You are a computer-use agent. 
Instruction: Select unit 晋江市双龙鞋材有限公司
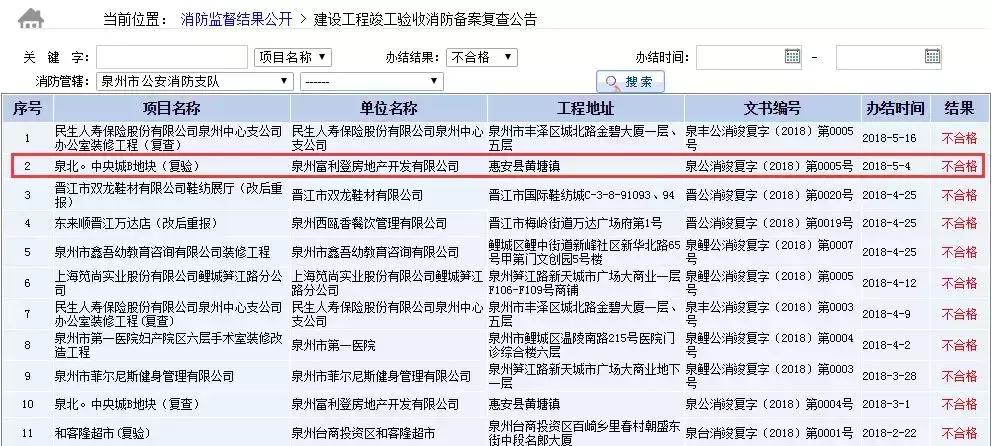pos(357,195)
